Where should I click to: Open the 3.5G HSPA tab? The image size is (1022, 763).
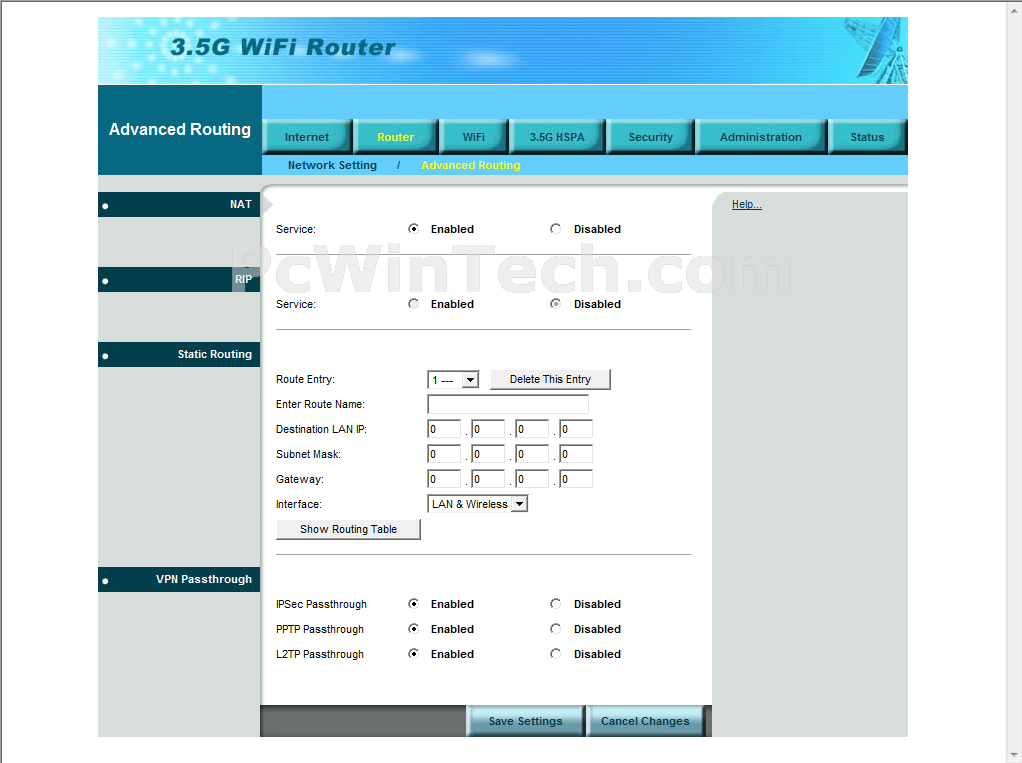pyautogui.click(x=557, y=137)
